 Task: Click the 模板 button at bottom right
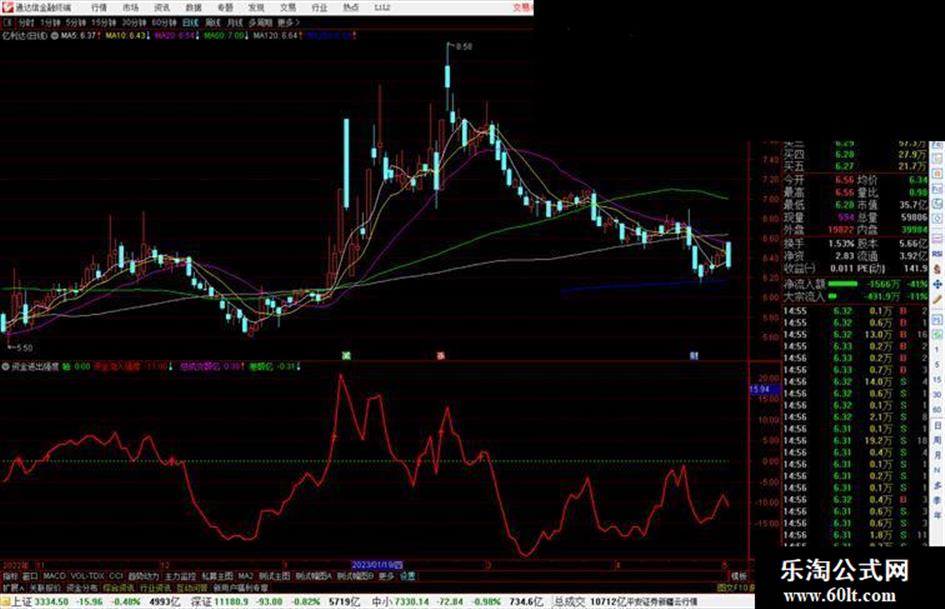(738, 576)
